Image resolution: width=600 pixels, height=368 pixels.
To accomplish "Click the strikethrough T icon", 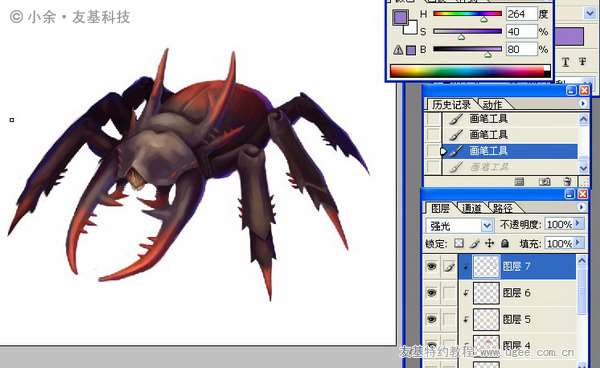I will (582, 62).
